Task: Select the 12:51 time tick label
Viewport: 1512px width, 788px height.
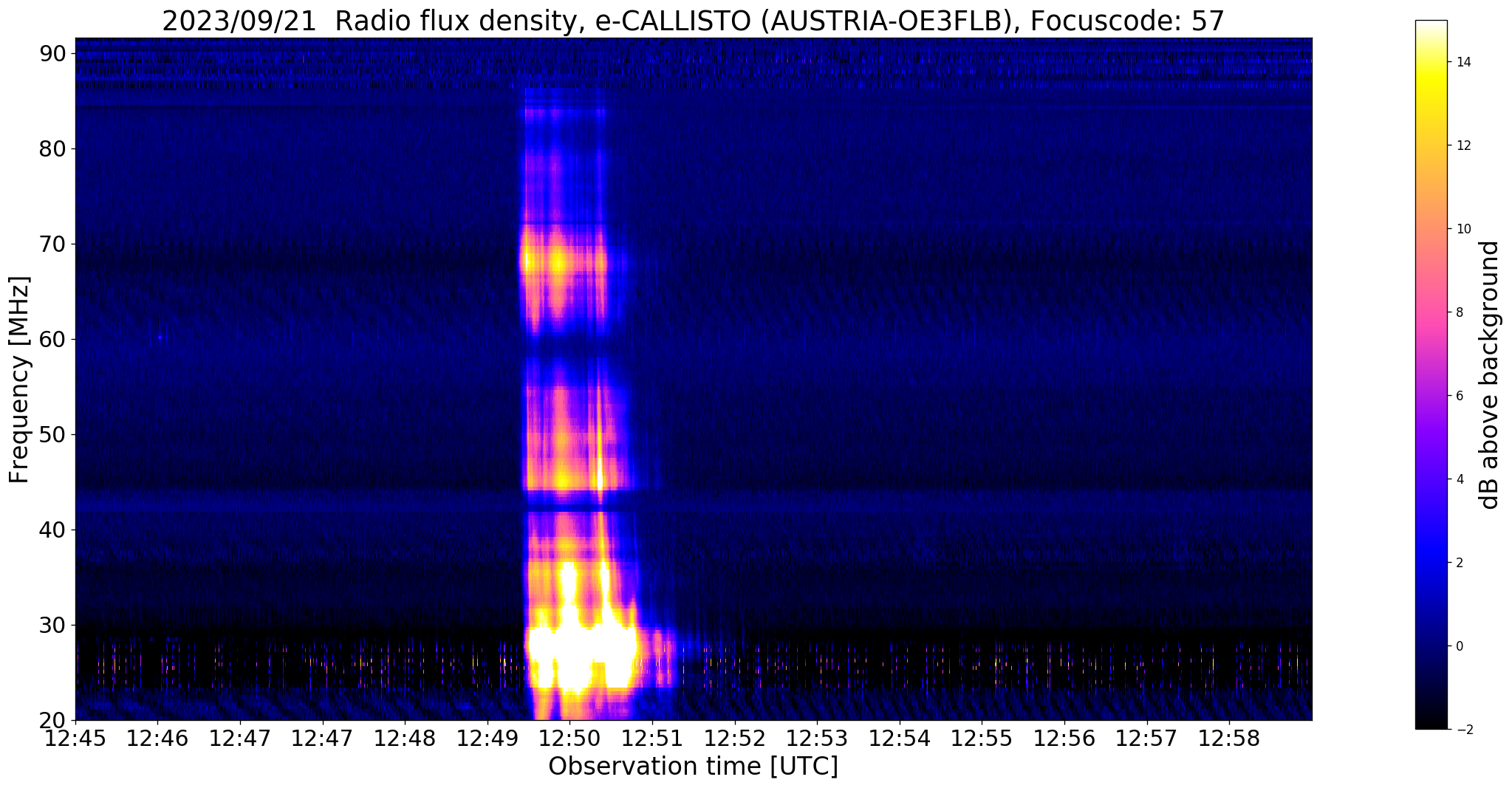Action: point(652,739)
